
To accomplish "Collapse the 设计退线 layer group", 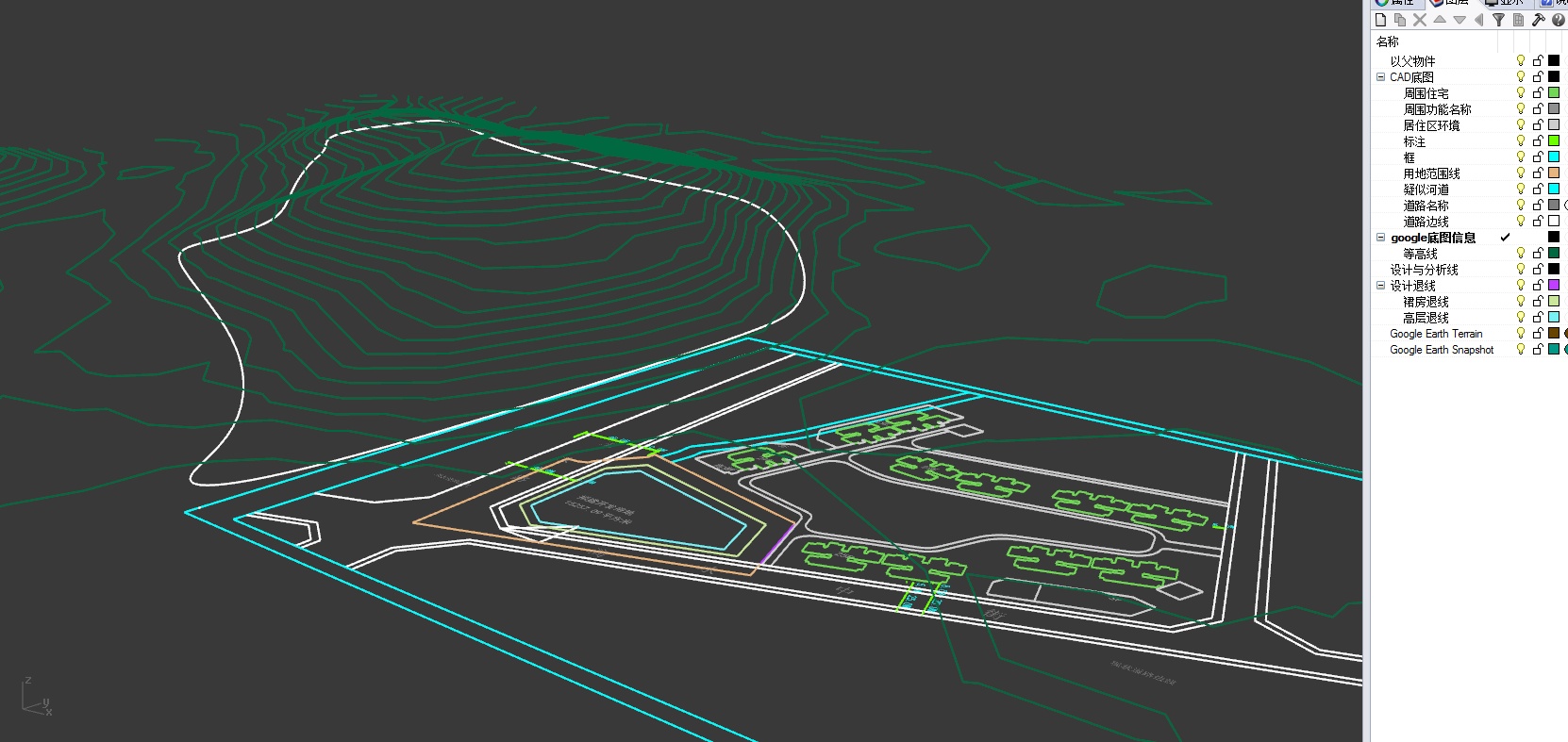I will pos(1380,285).
